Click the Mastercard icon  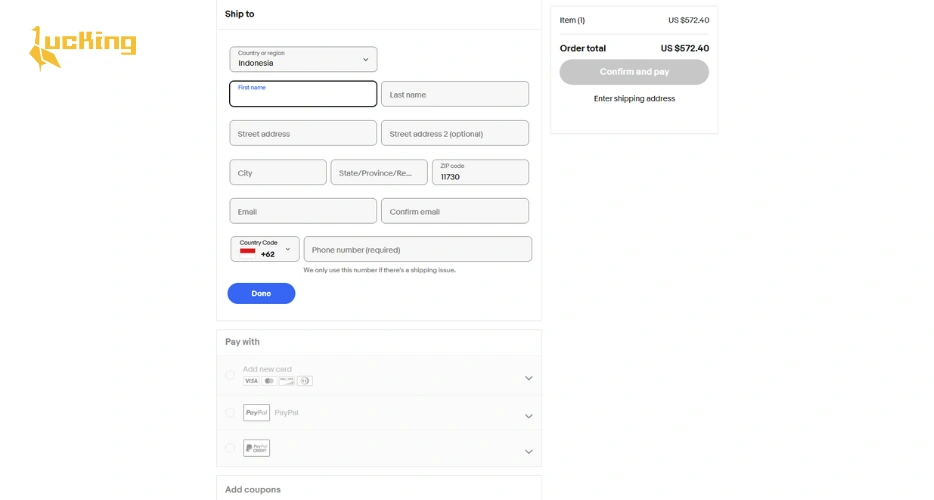click(269, 381)
